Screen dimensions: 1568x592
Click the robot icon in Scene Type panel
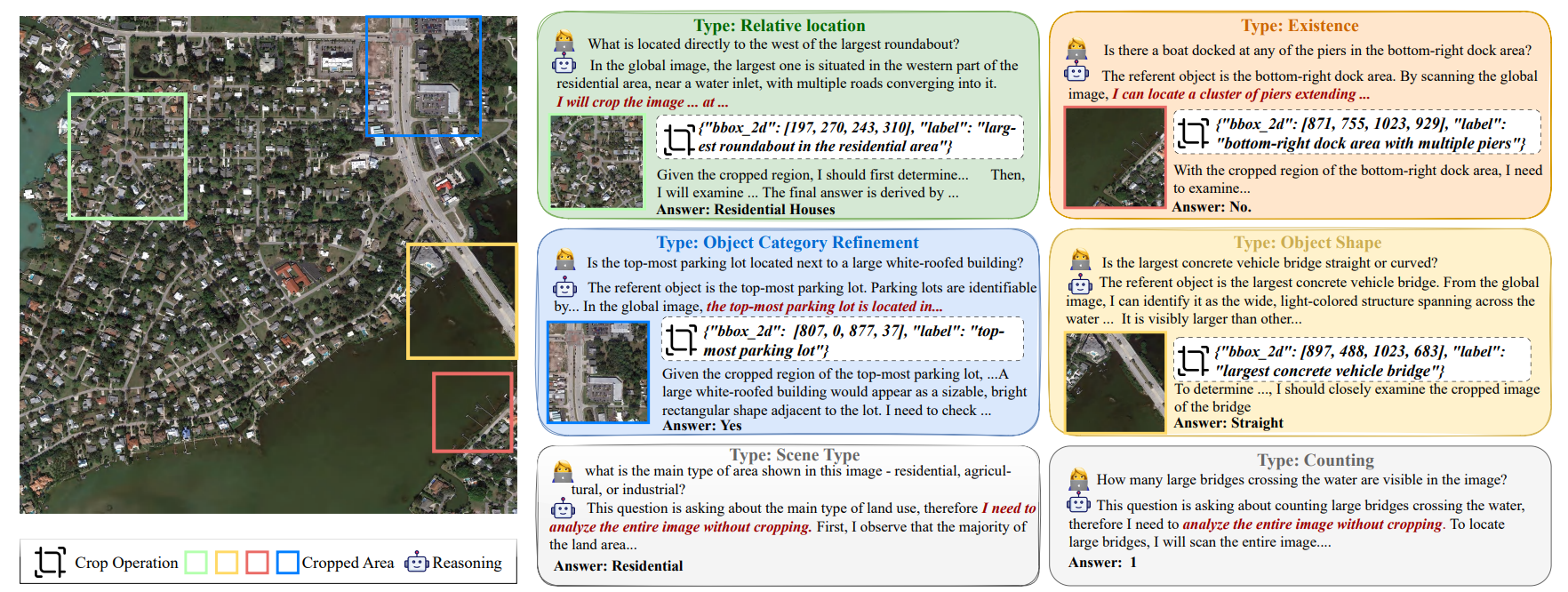563,508
